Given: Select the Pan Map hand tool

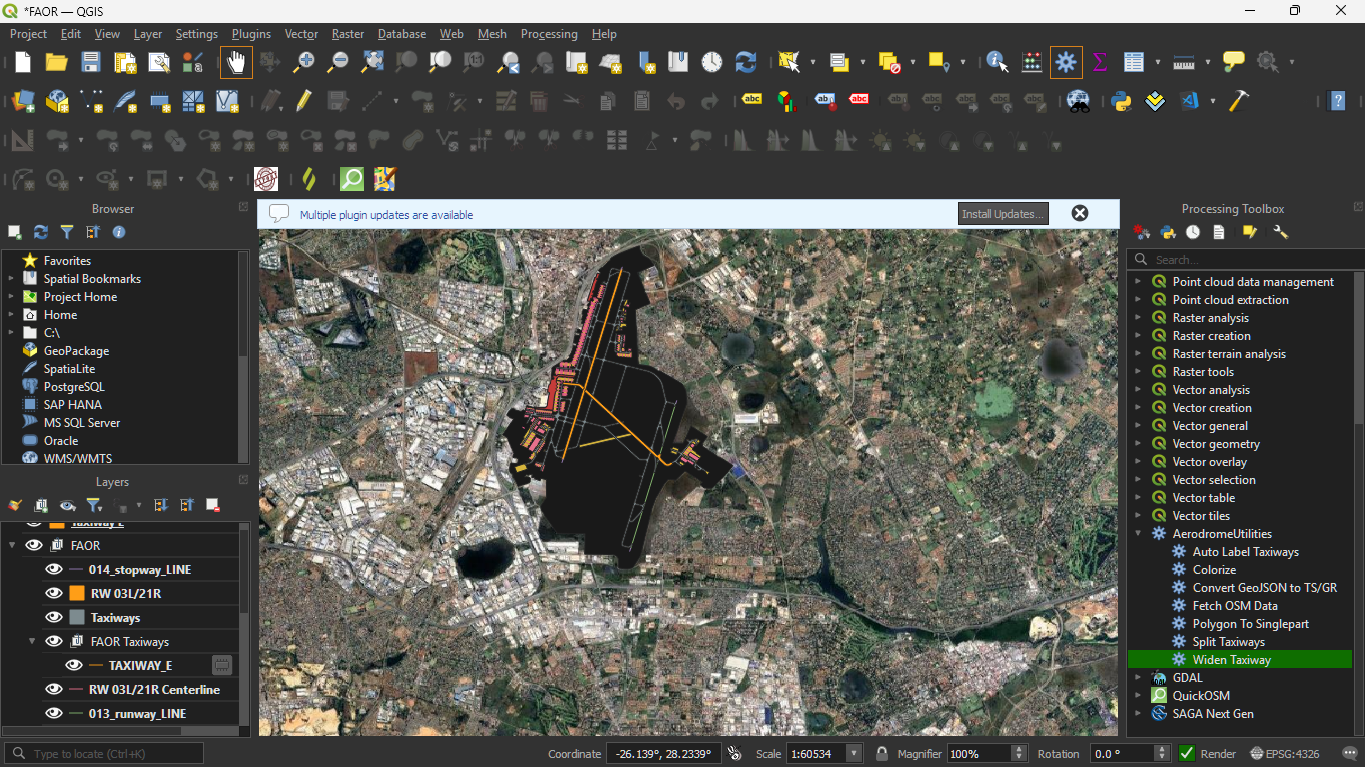Looking at the screenshot, I should click(236, 62).
